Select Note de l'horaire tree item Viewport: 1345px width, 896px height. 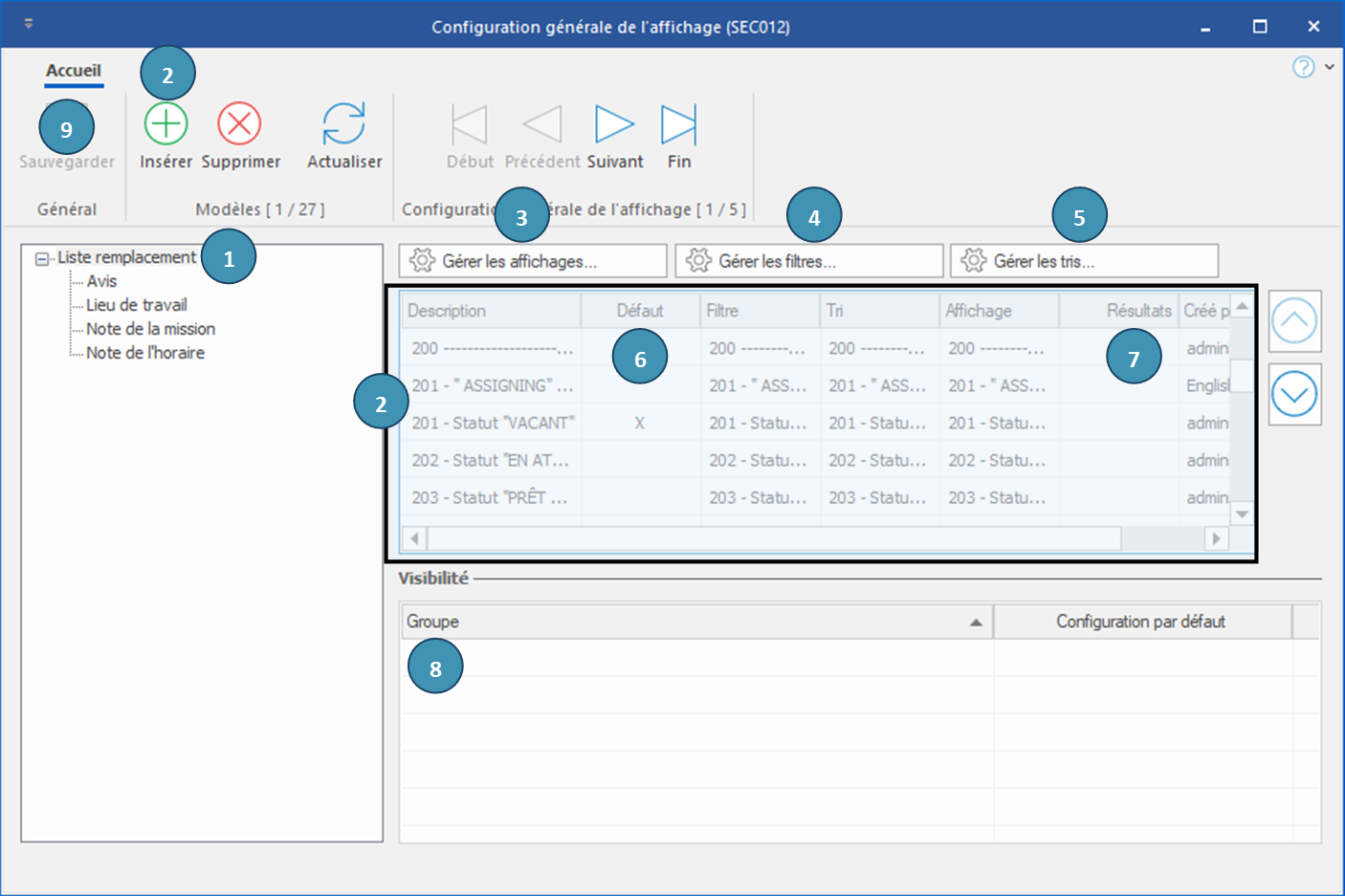144,353
